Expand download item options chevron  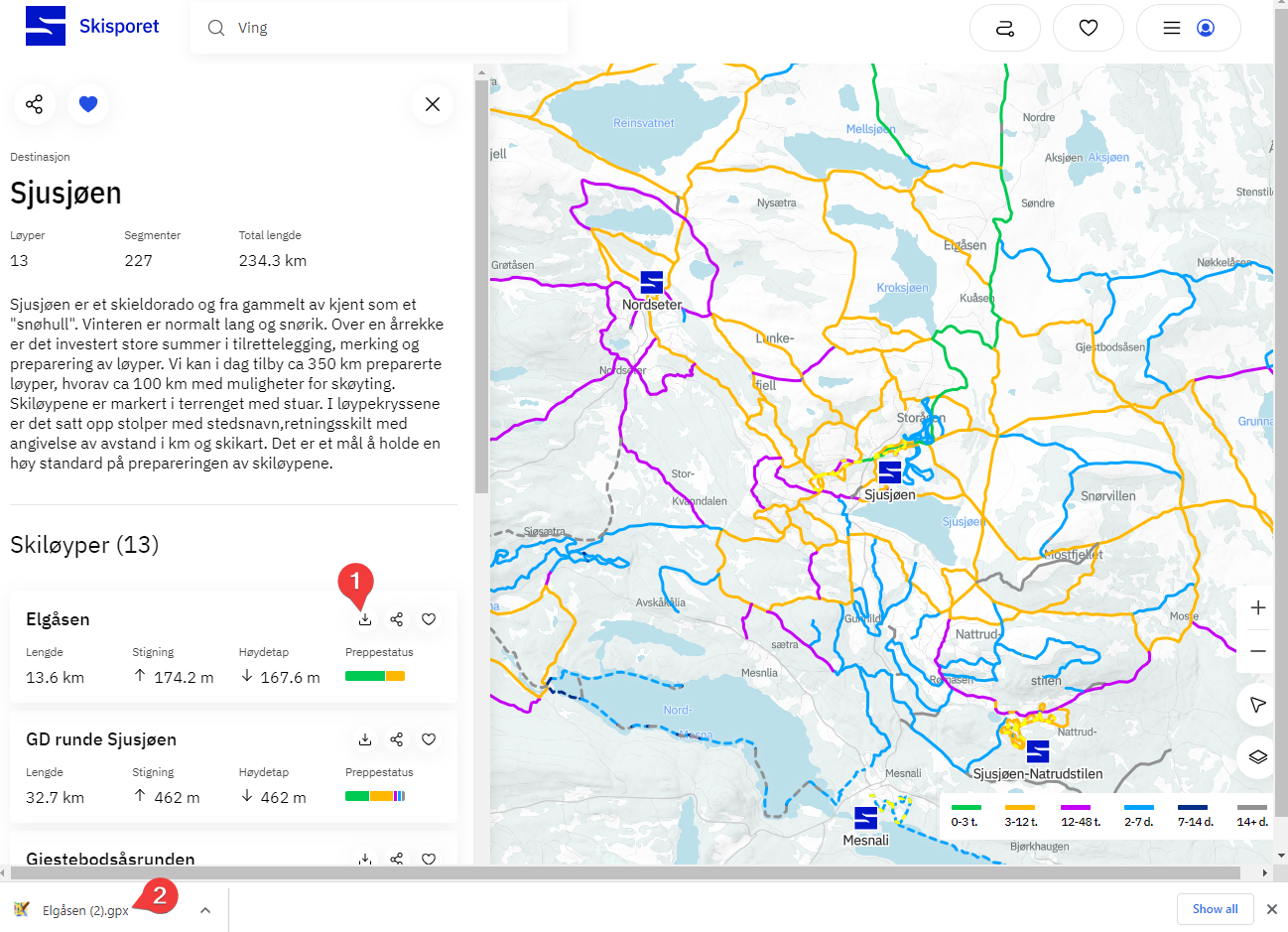tap(205, 910)
